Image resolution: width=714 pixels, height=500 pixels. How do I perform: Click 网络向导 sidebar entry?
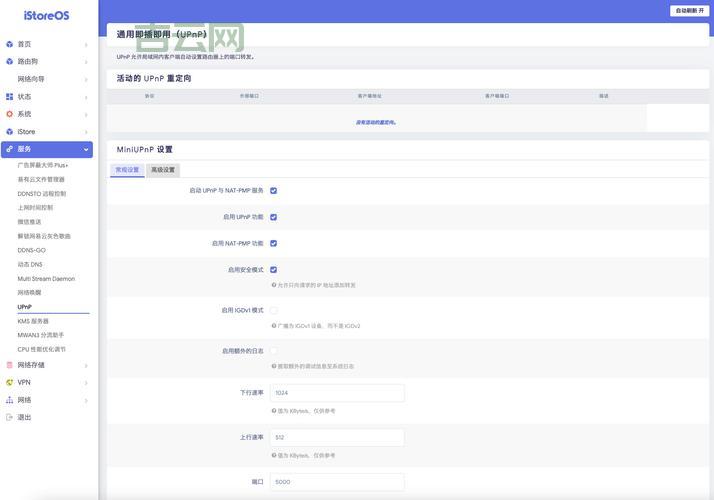(x=31, y=79)
